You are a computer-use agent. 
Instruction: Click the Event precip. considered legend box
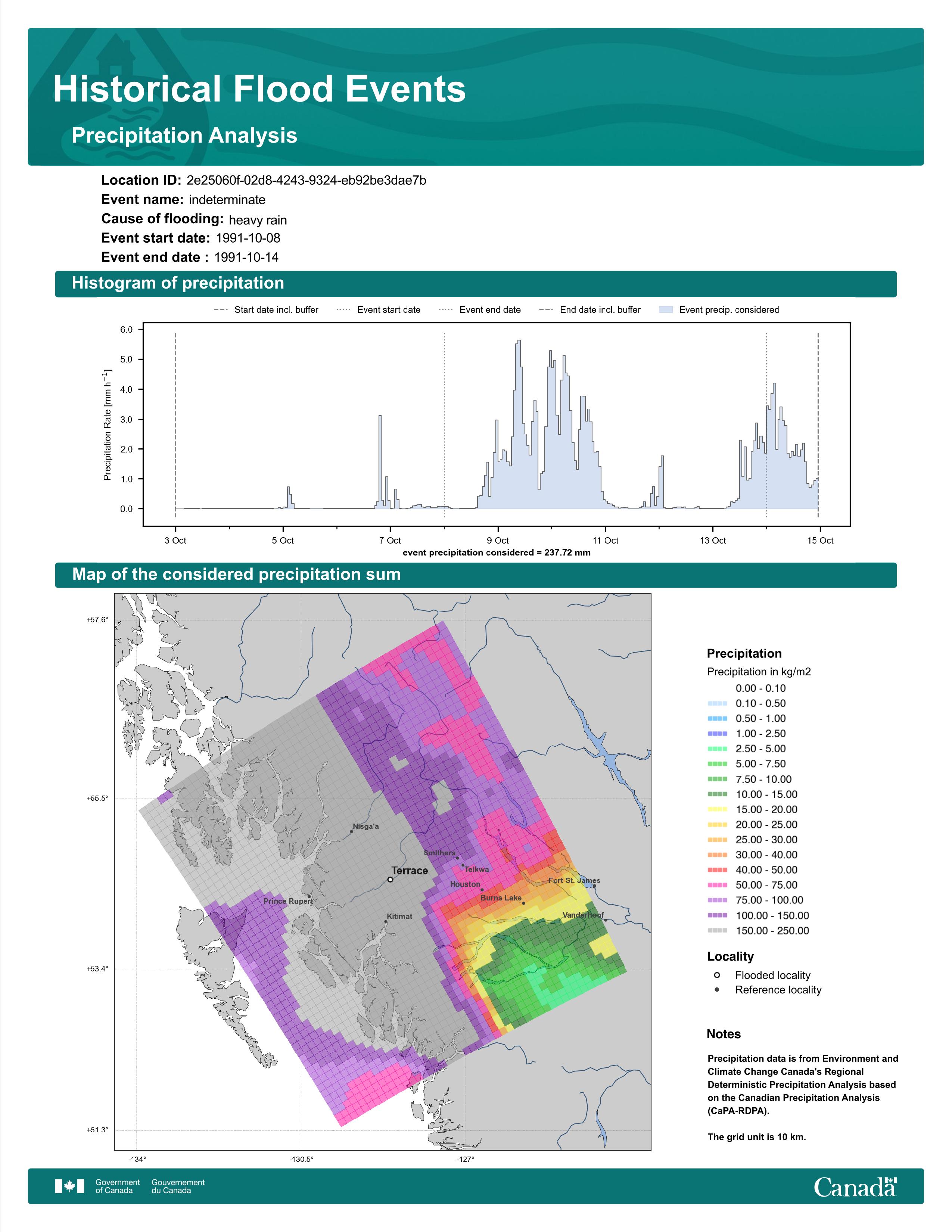point(666,310)
